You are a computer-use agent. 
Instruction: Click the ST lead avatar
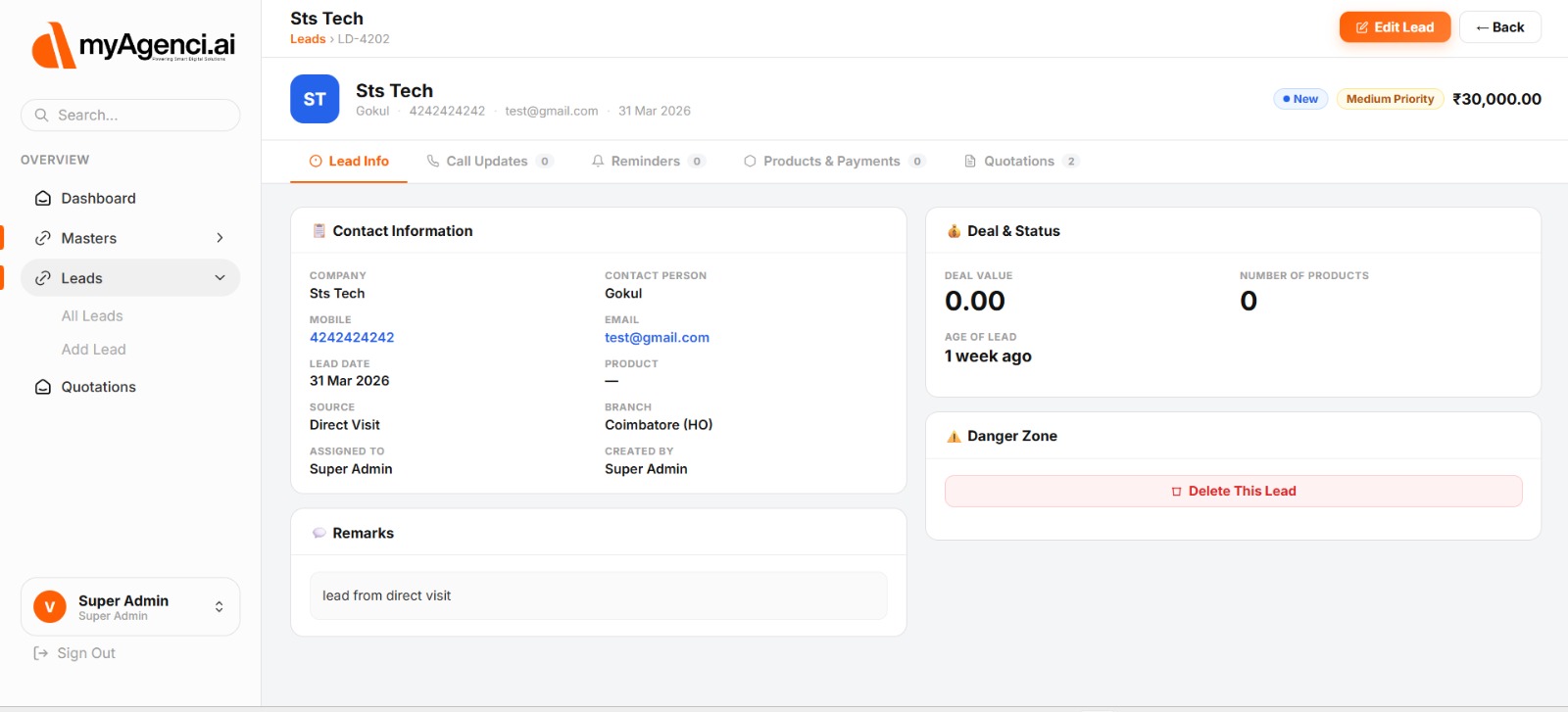pyautogui.click(x=315, y=99)
